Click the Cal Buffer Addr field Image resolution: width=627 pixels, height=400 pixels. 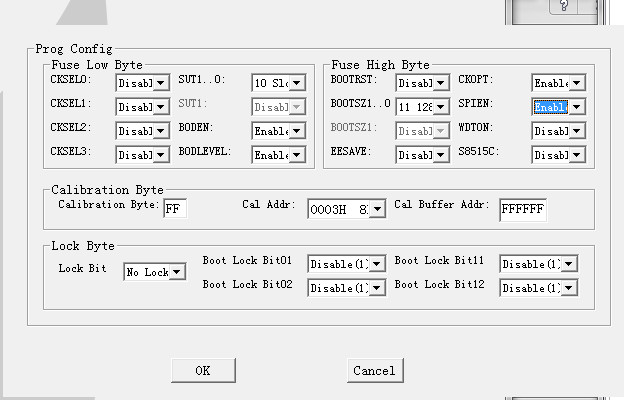(x=523, y=209)
